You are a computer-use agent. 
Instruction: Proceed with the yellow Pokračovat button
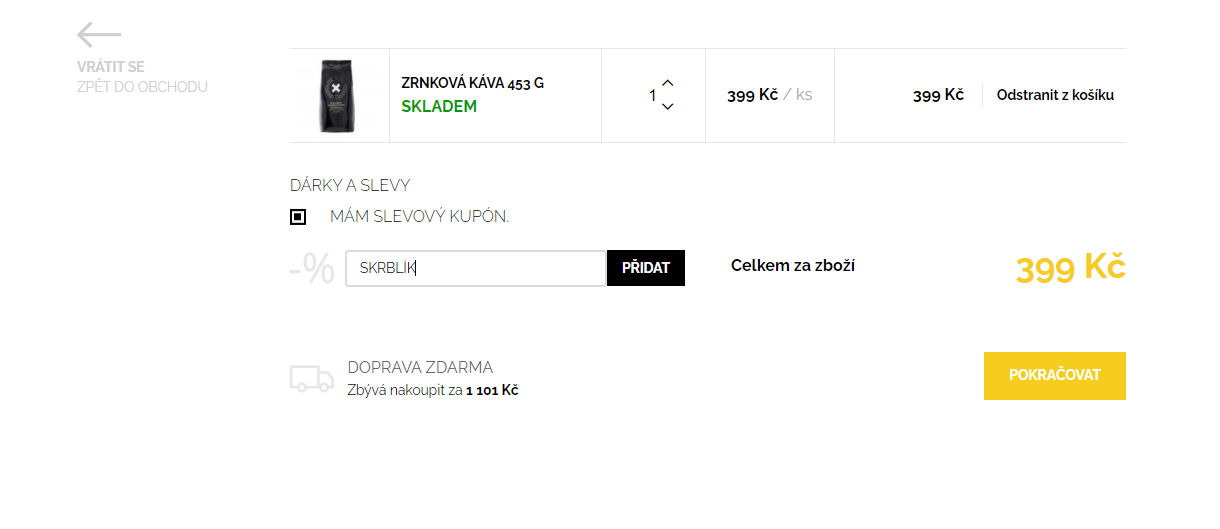[1055, 376]
